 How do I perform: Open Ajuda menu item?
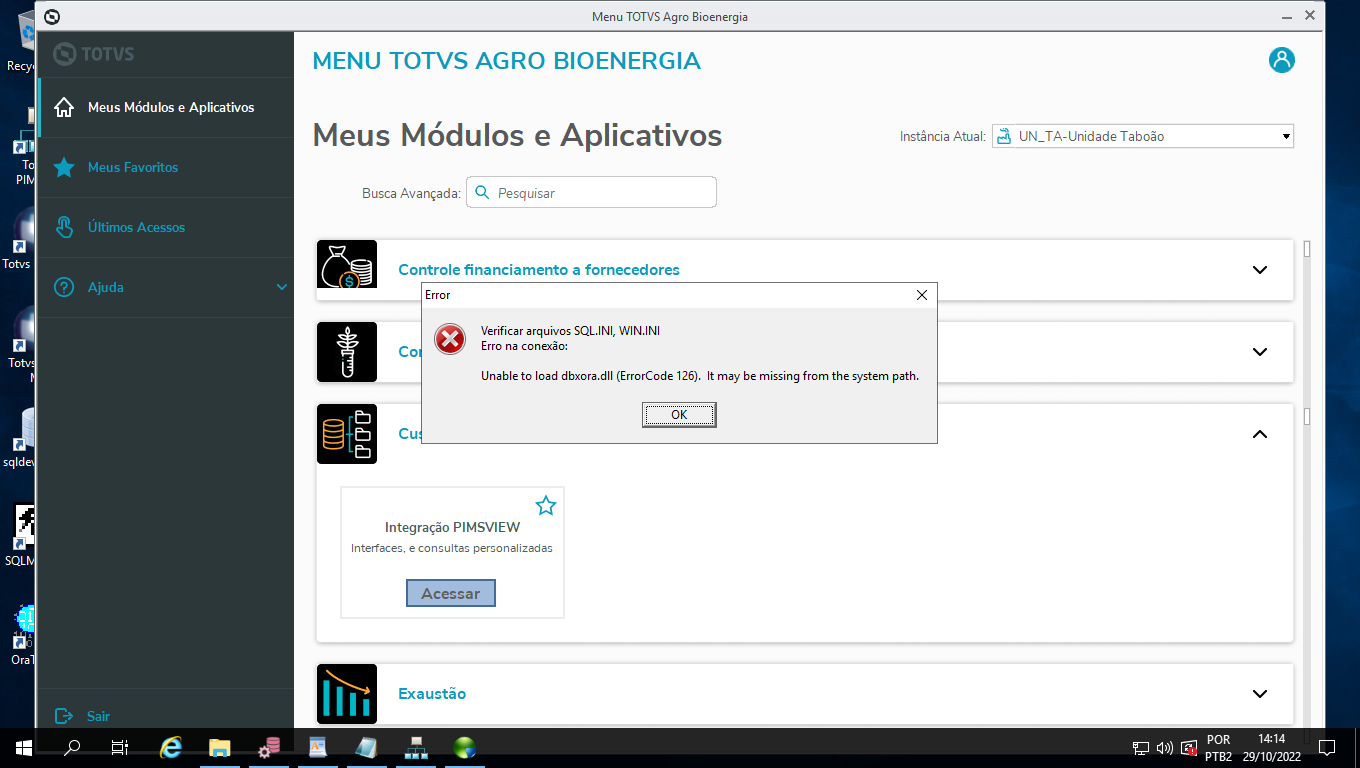click(x=106, y=287)
